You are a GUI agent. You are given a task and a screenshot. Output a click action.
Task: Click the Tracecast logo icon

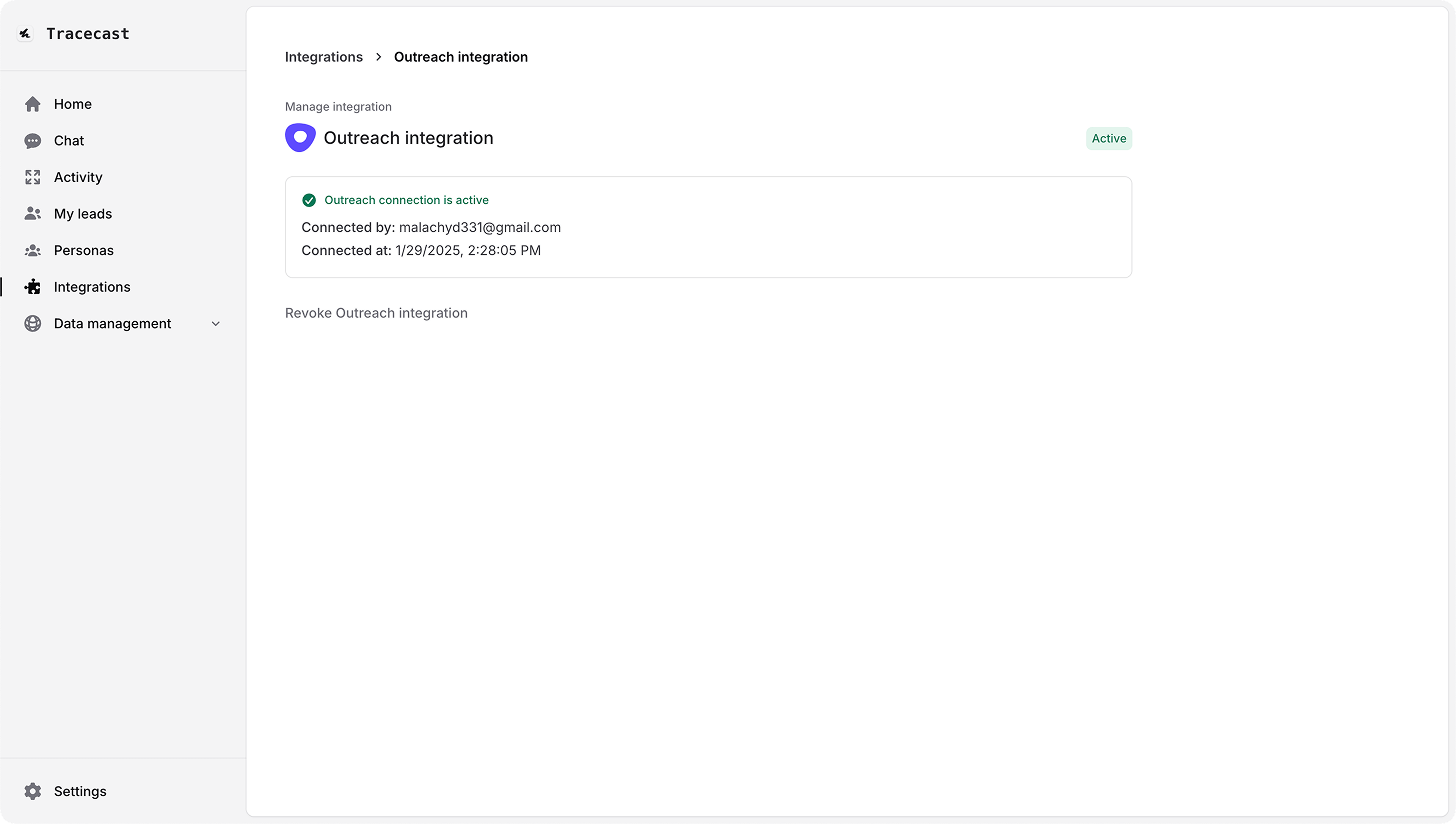click(25, 34)
